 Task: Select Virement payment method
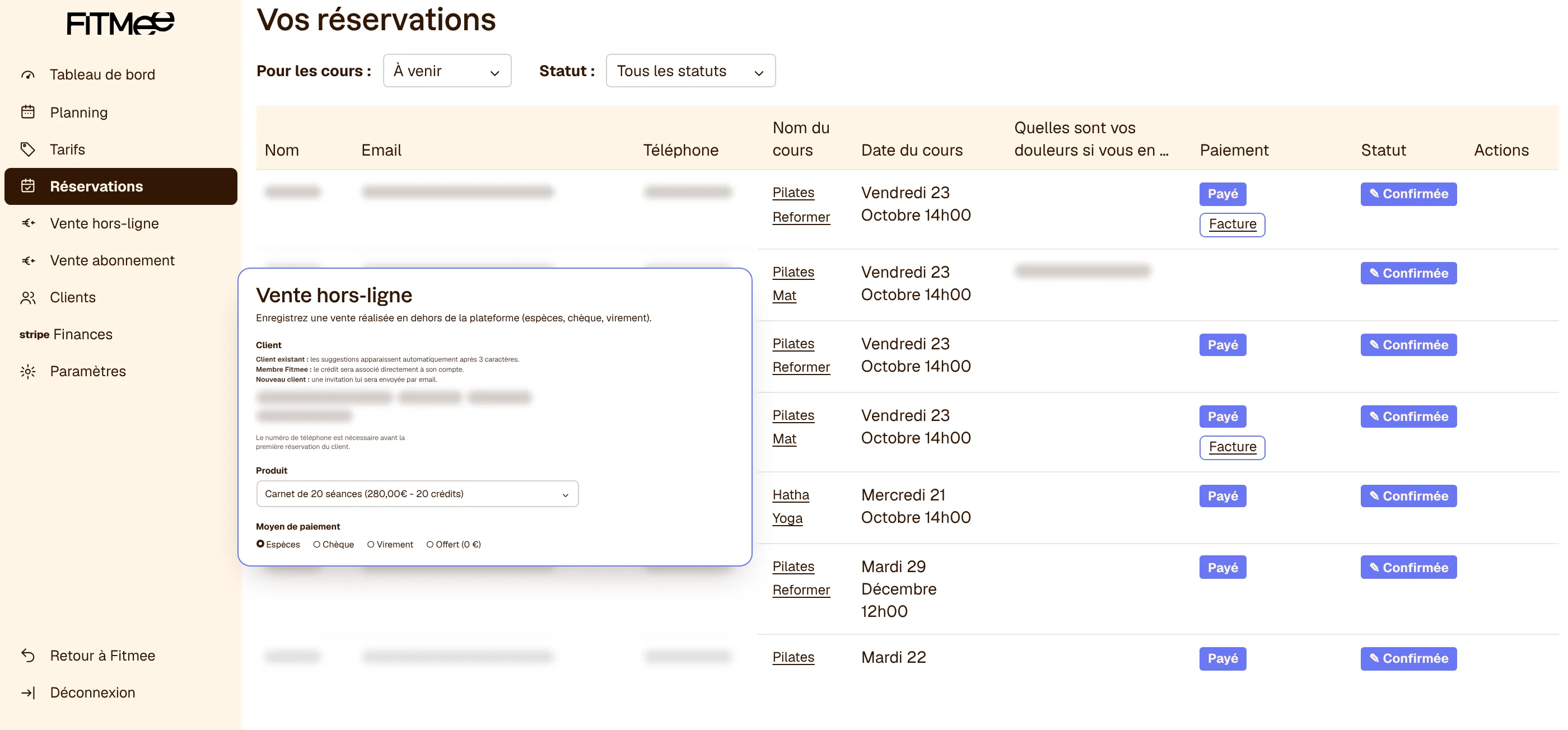pyautogui.click(x=390, y=545)
